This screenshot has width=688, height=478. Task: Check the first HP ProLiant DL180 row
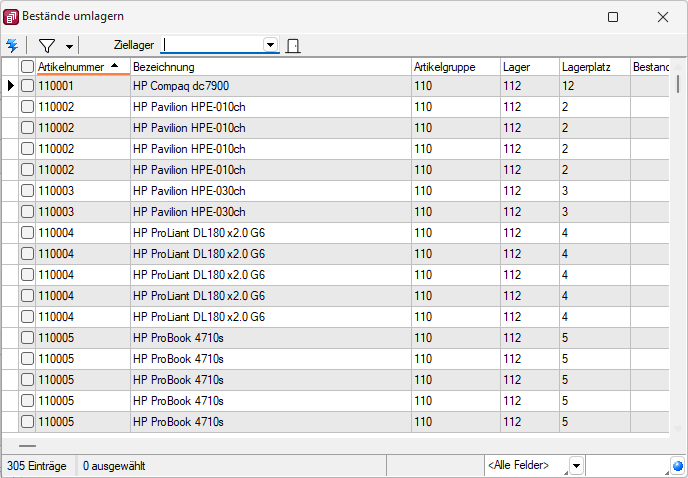coord(27,233)
